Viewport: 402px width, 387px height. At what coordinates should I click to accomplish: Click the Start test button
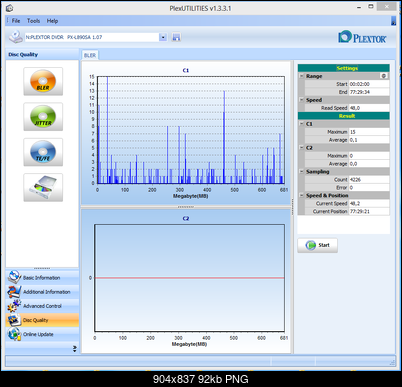tap(317, 245)
